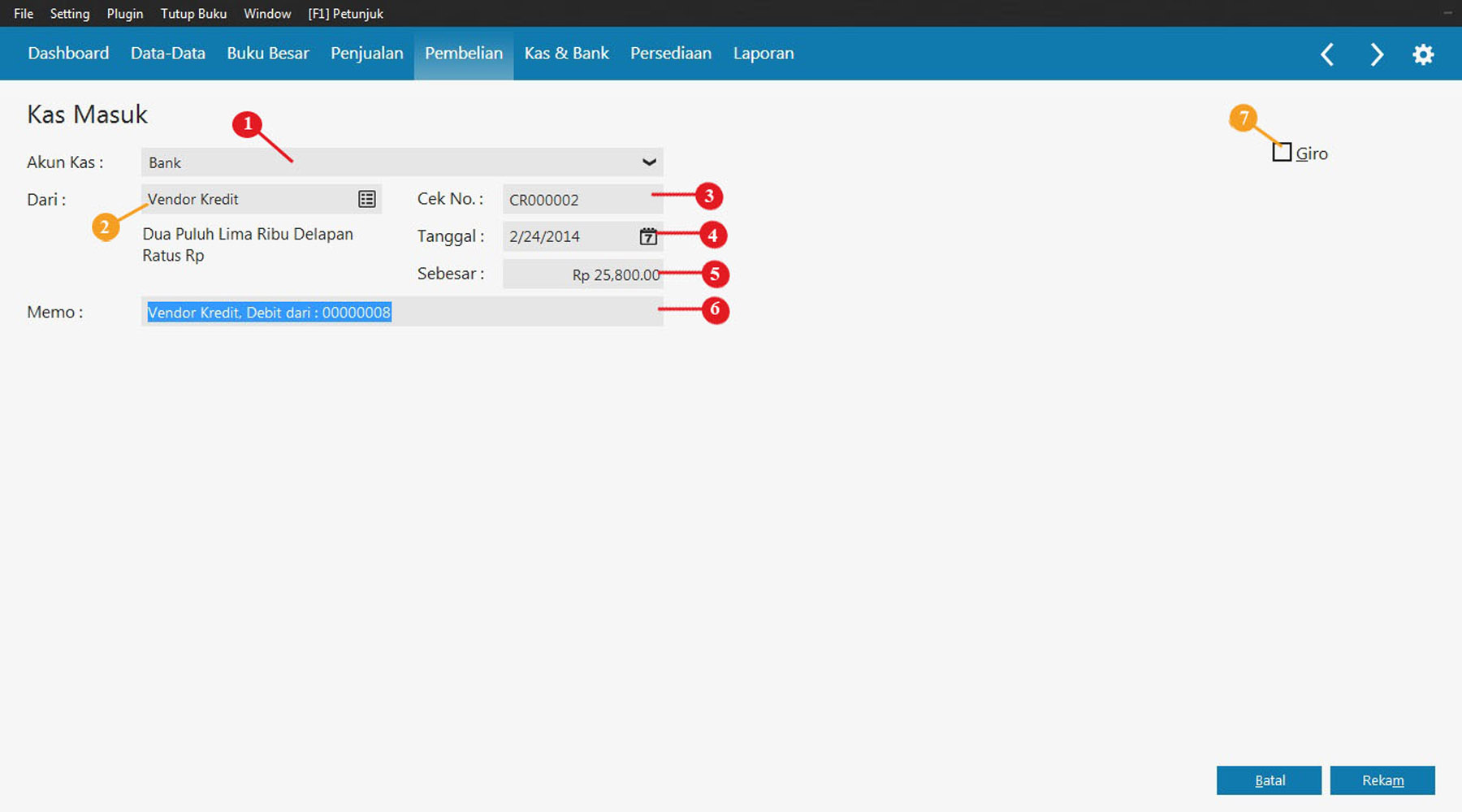This screenshot has width=1462, height=812.
Task: Switch to the Data-Data tab
Action: (x=168, y=54)
